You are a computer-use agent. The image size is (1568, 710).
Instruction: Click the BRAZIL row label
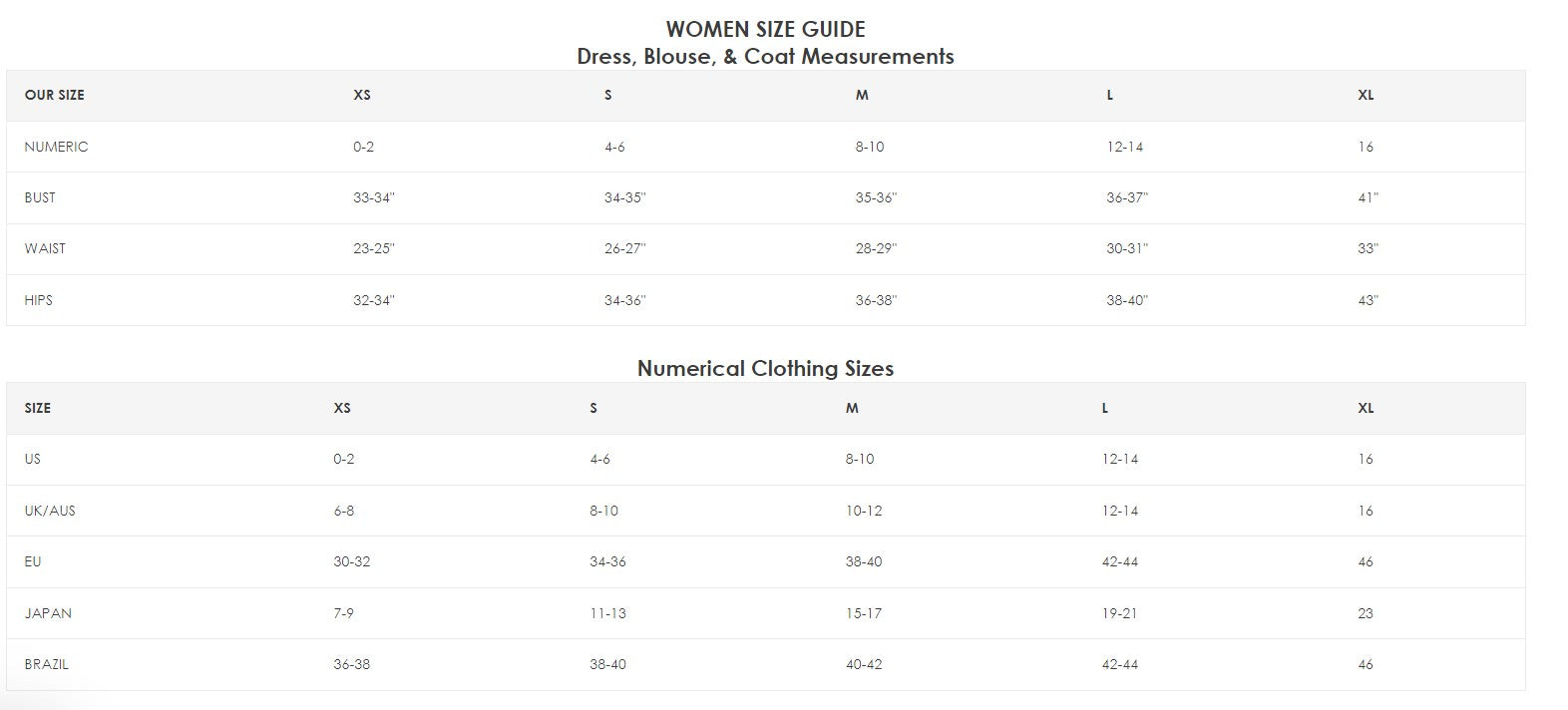click(46, 664)
